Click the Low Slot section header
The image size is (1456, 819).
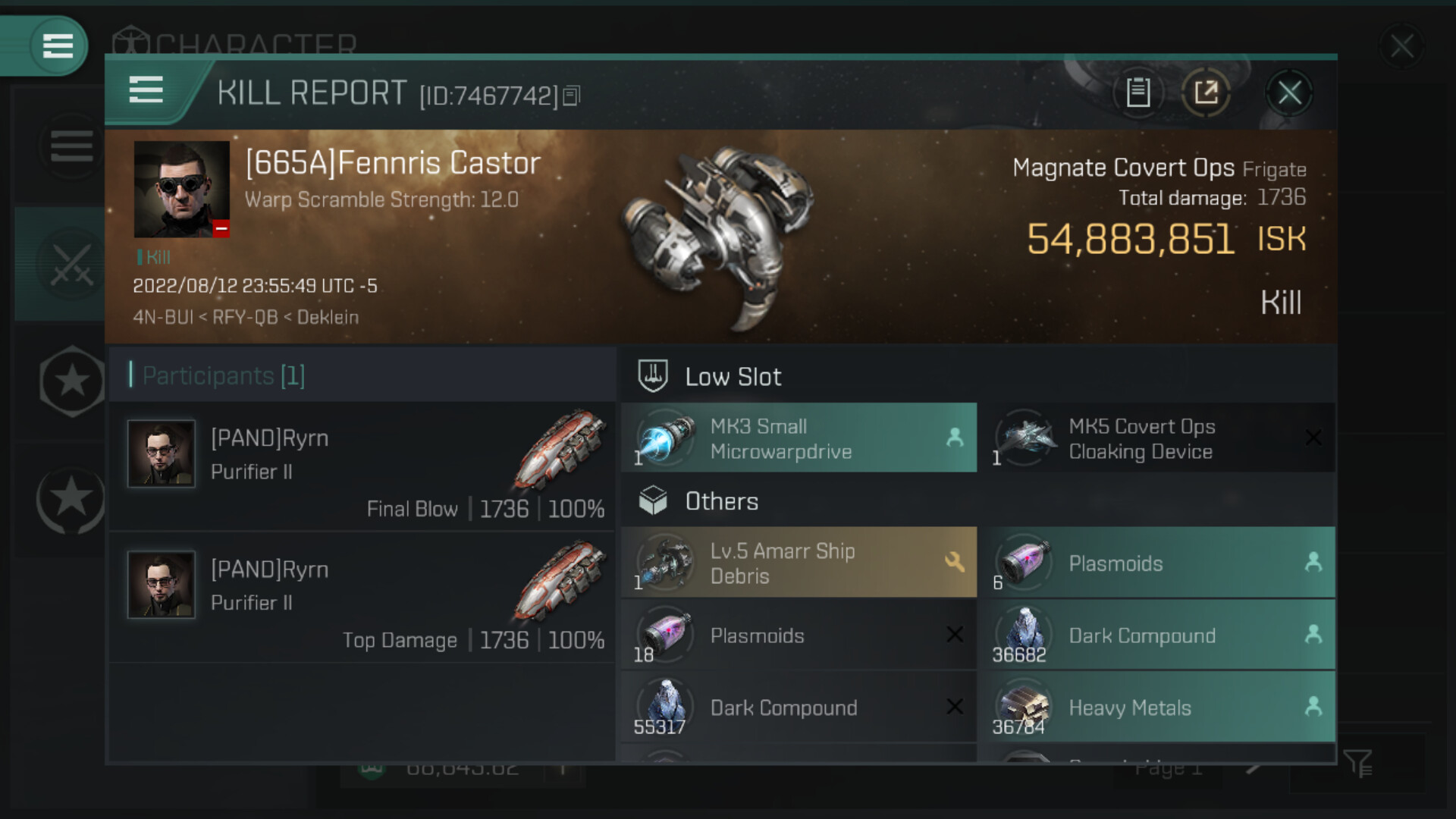pyautogui.click(x=733, y=377)
